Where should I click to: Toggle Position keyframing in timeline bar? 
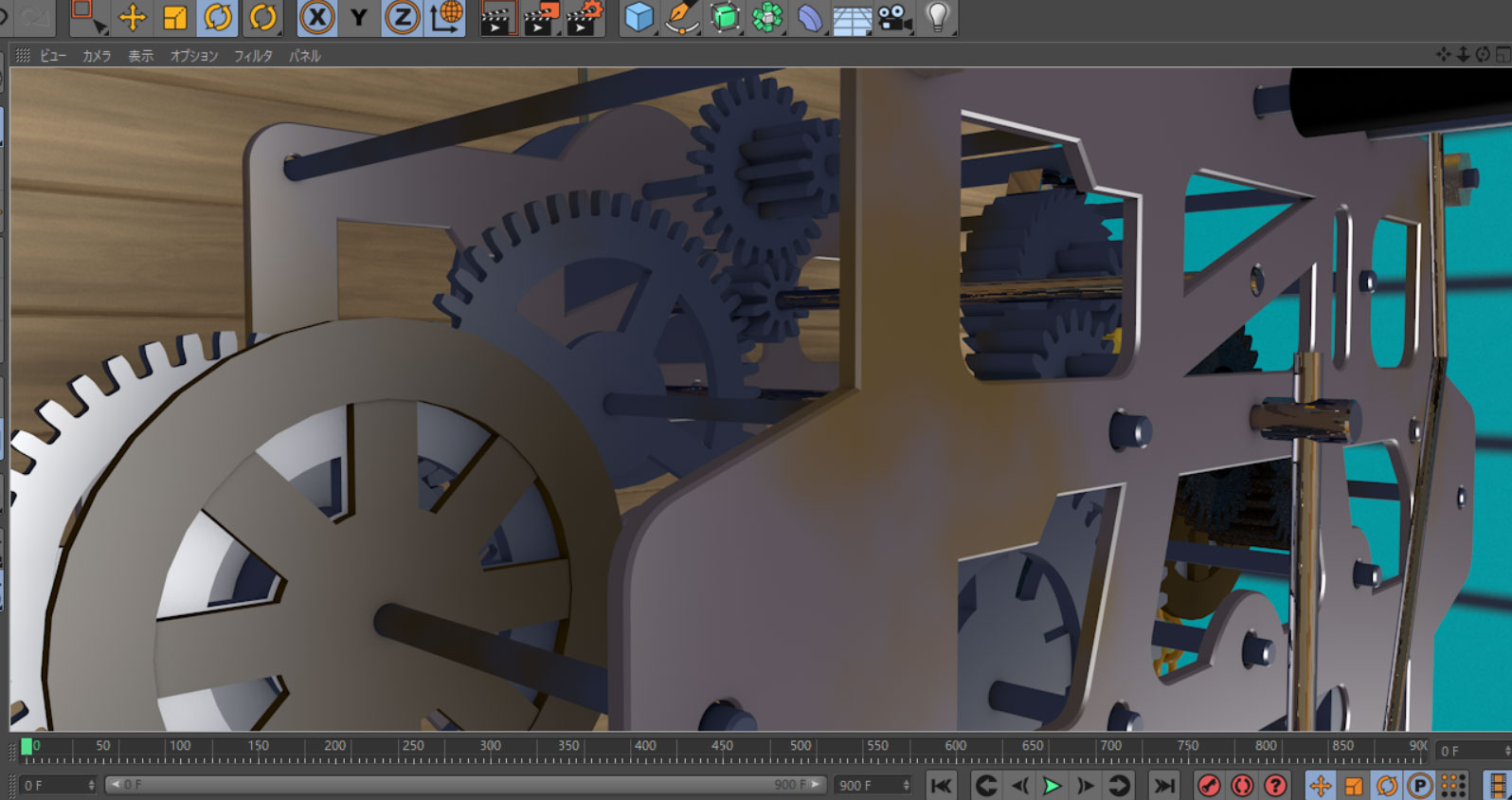point(1320,786)
